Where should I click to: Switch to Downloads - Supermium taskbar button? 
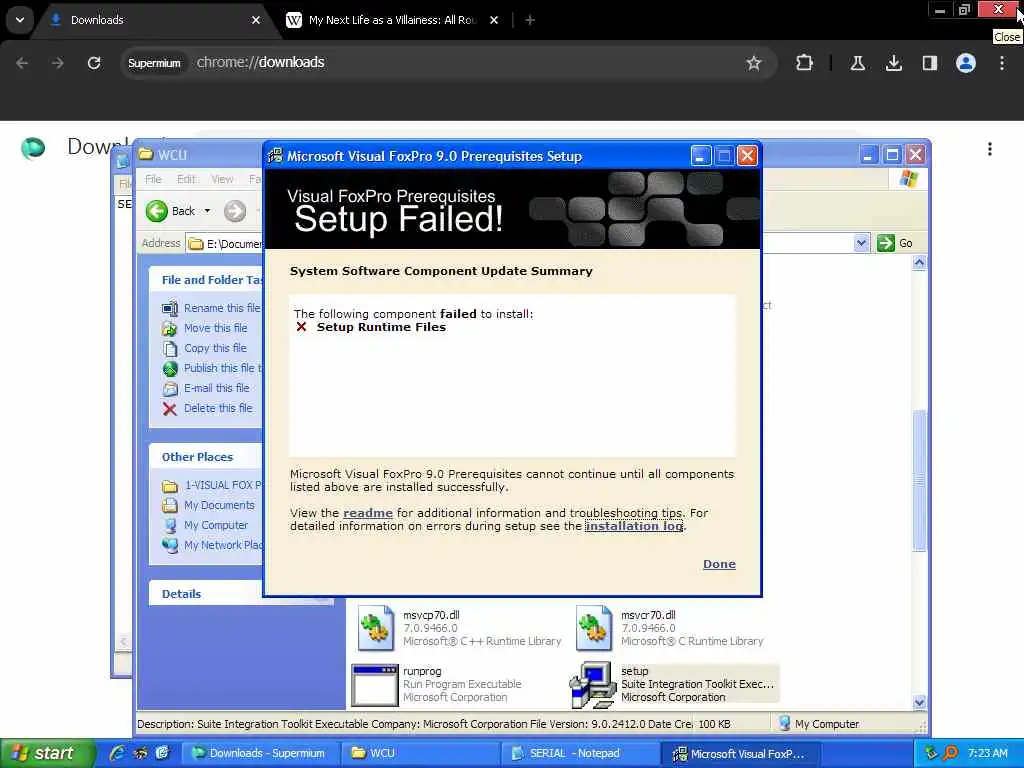261,753
